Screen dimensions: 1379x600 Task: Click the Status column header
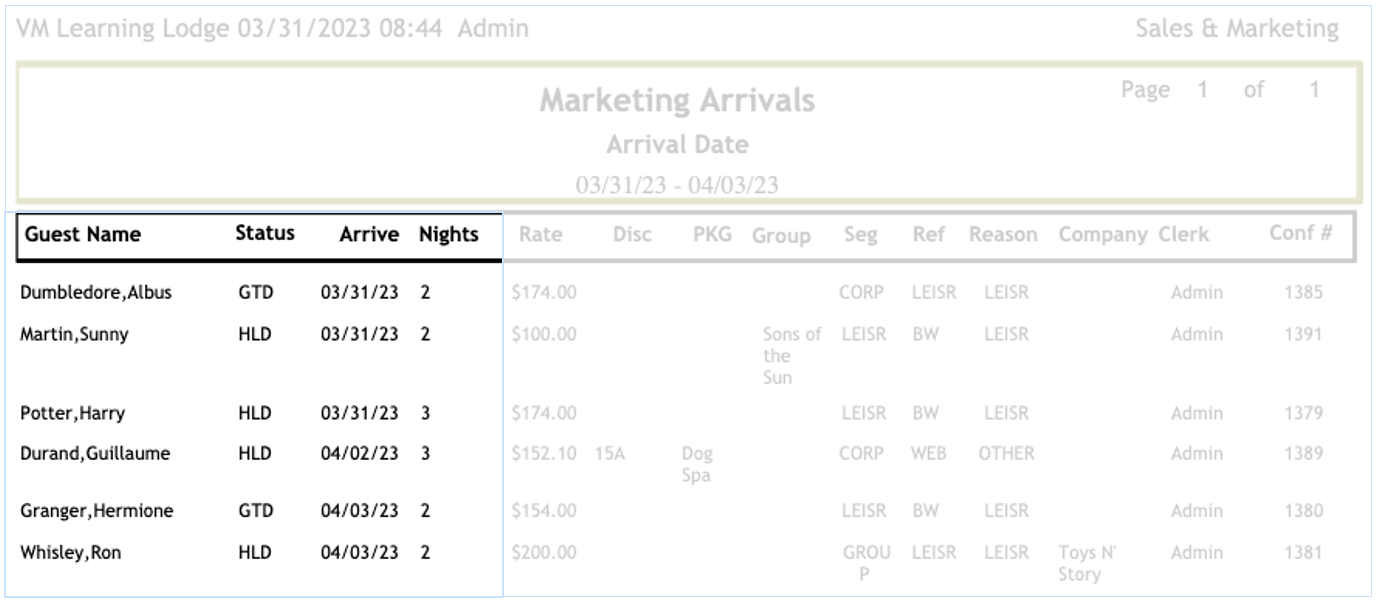pos(265,234)
